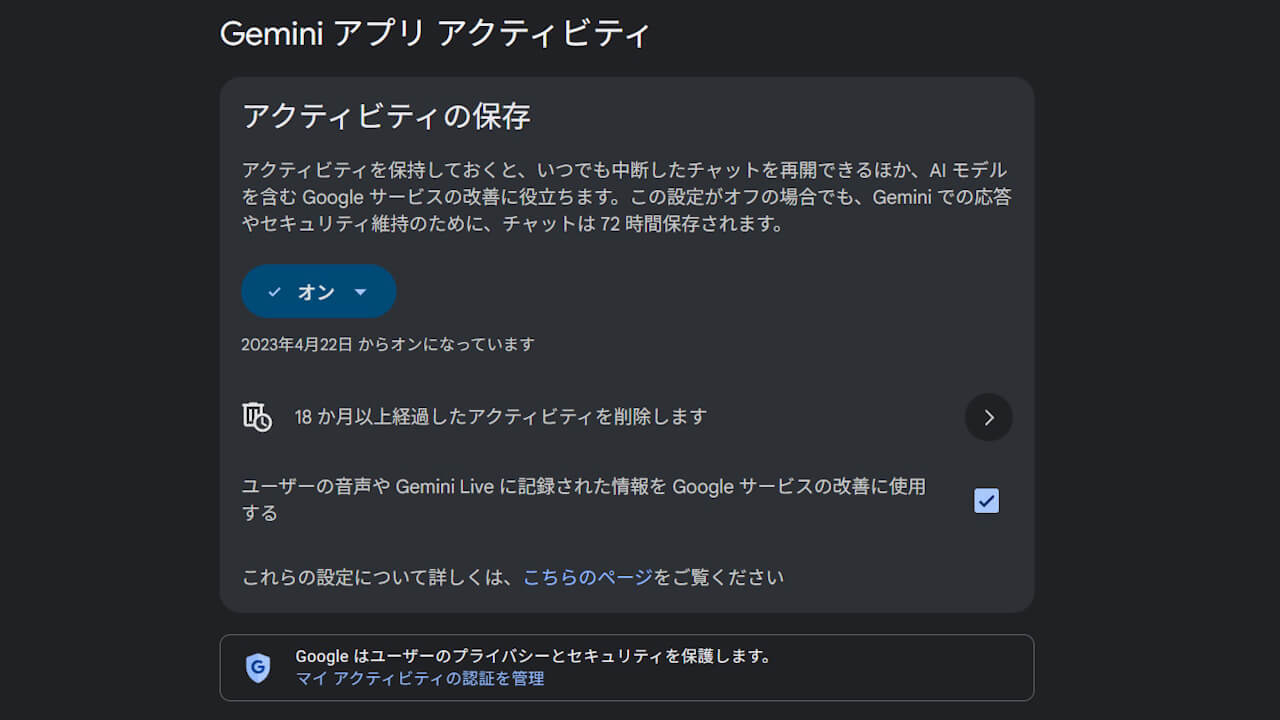Click the ユーザーの音声や Gemini Live description text
The height and width of the screenshot is (720, 1280).
point(584,500)
